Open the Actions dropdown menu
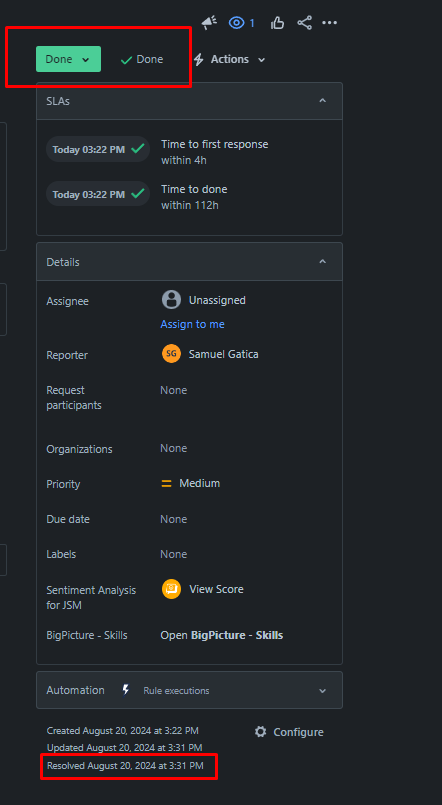This screenshot has width=442, height=805. (229, 60)
